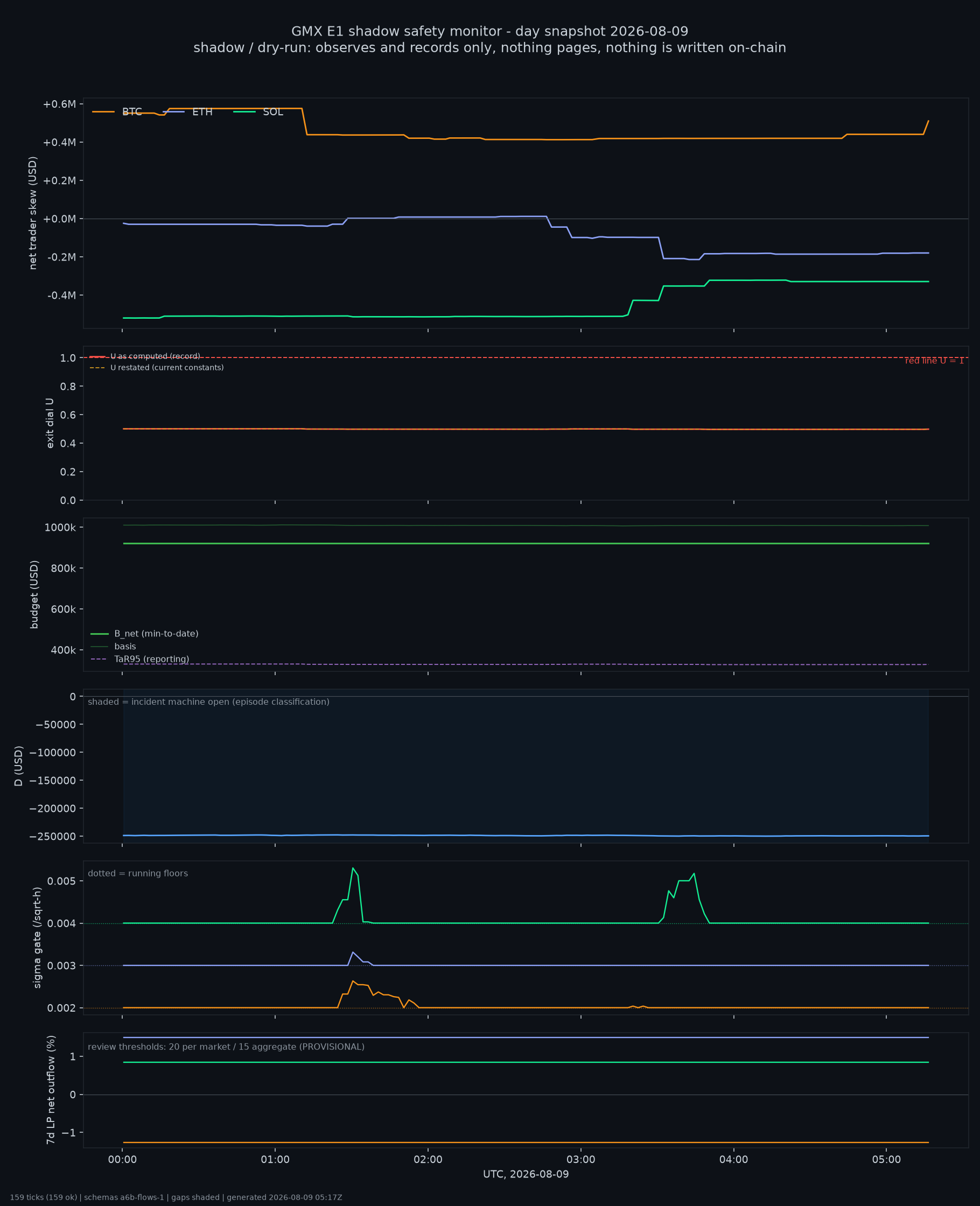This screenshot has width=980, height=1206.
Task: Click the "0.6" tick on exit dial axis
Action: pyautogui.click(x=68, y=415)
